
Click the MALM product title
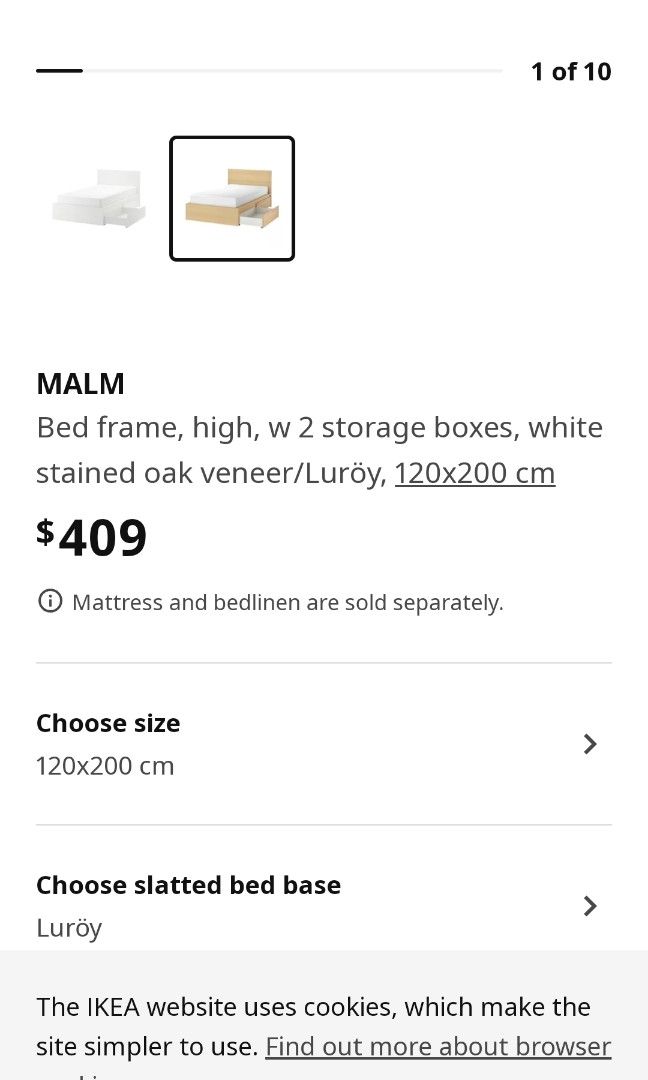point(80,384)
